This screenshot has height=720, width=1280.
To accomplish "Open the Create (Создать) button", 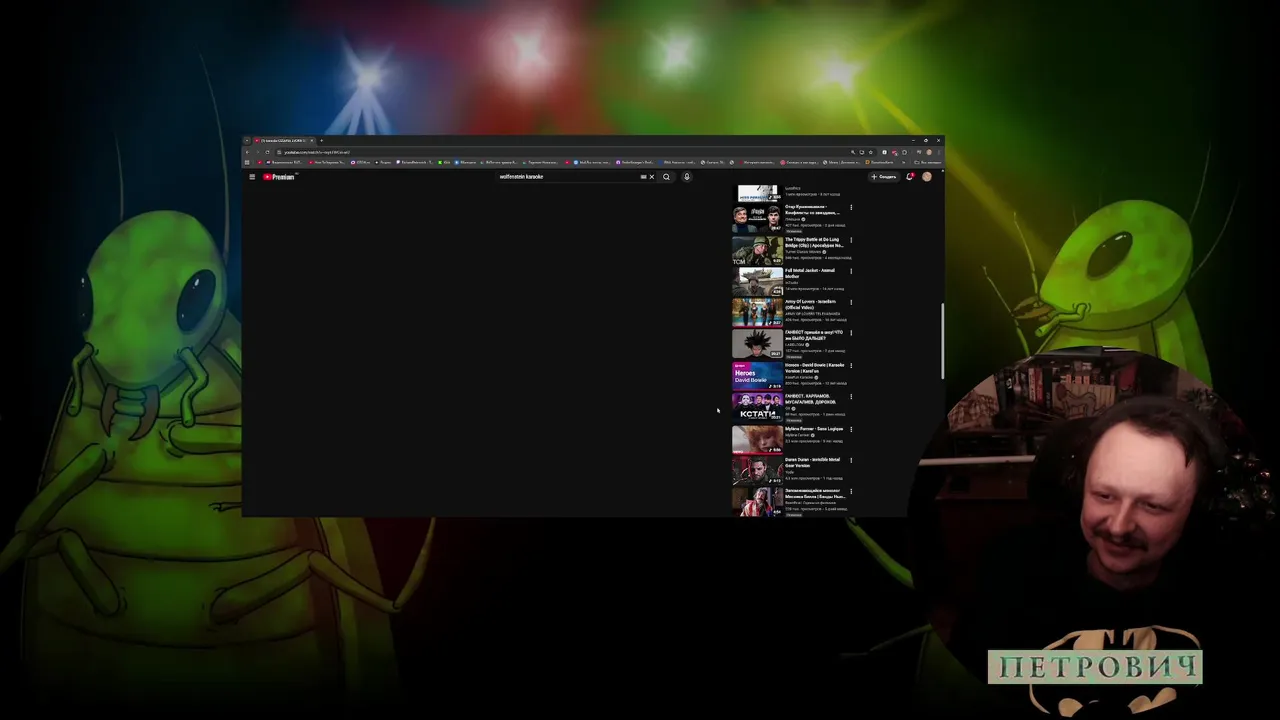I will click(884, 177).
